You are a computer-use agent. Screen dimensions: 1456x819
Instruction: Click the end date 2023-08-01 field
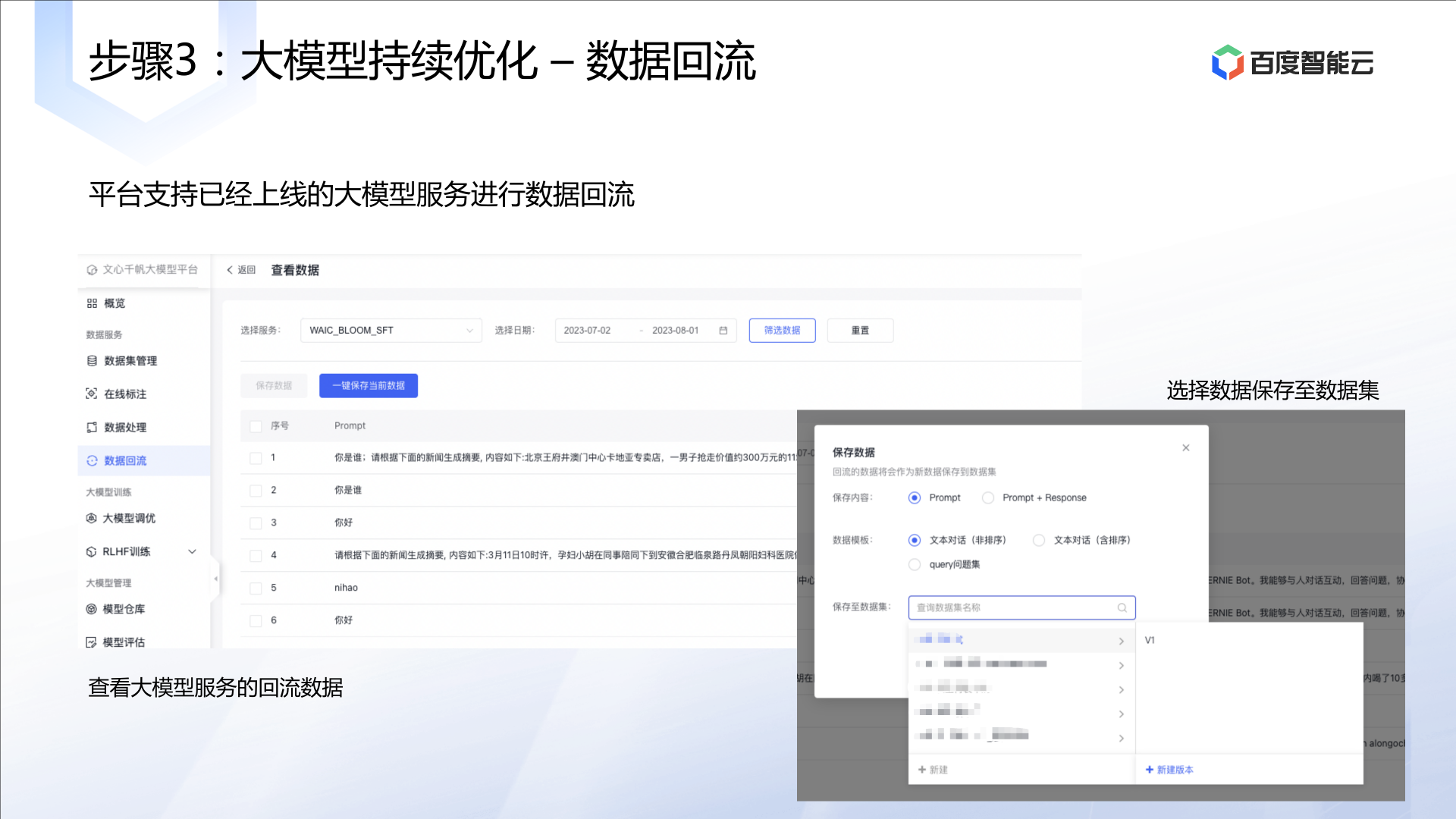click(x=676, y=331)
